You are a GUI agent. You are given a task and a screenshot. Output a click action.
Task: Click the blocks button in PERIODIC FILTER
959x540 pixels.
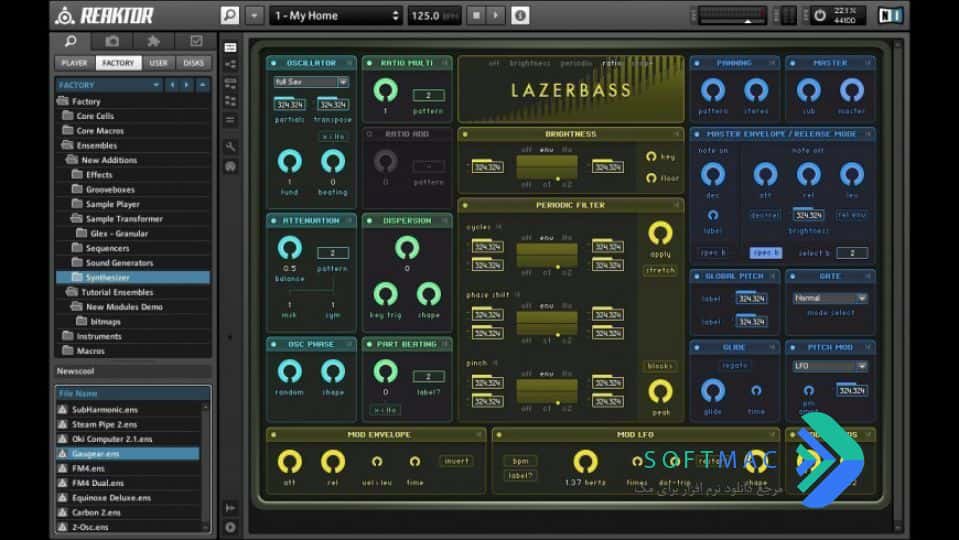pyautogui.click(x=660, y=366)
